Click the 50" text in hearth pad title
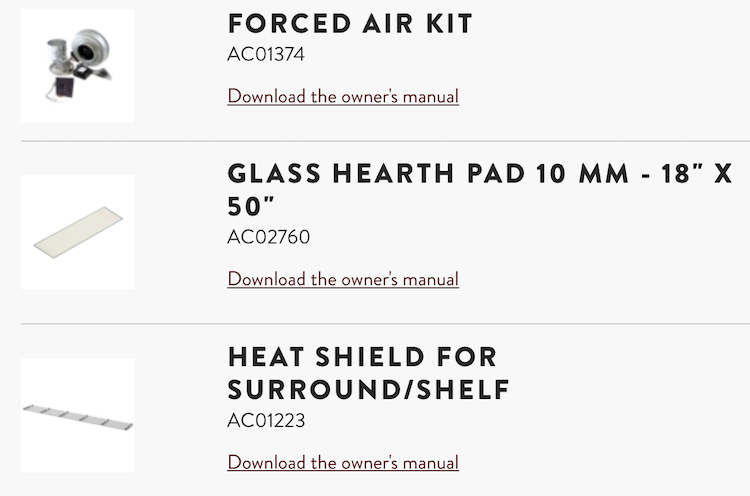 click(251, 206)
